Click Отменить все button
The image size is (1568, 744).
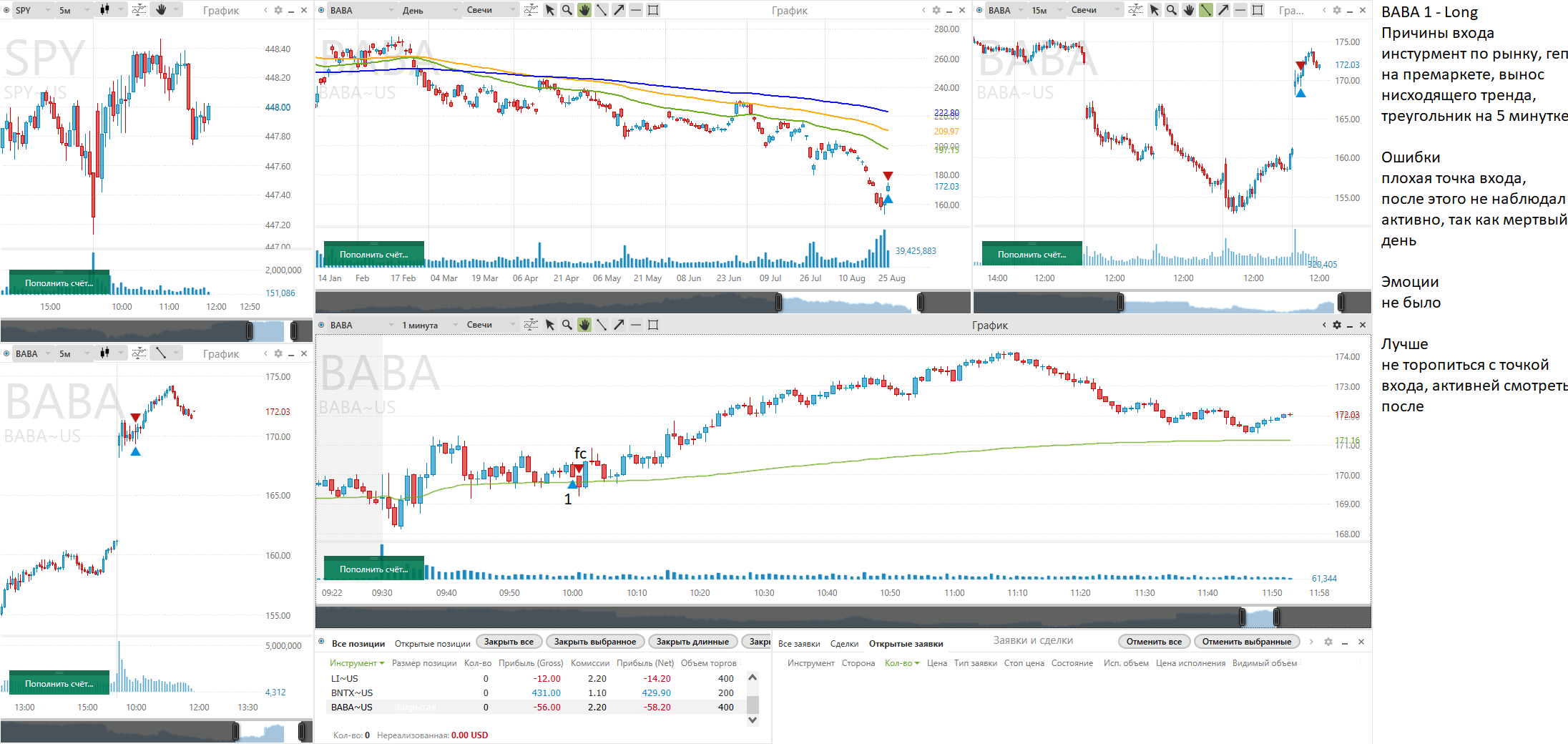[x=1154, y=642]
